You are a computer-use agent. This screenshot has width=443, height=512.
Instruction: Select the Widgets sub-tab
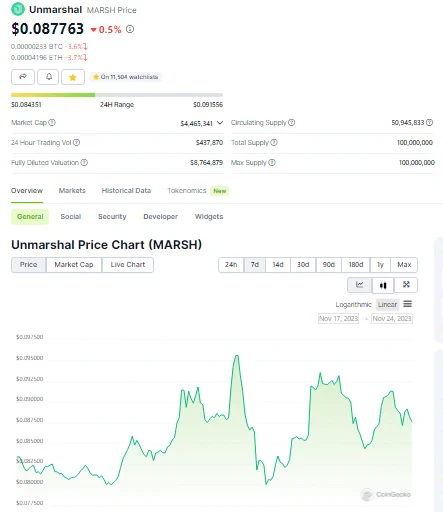[x=209, y=217]
